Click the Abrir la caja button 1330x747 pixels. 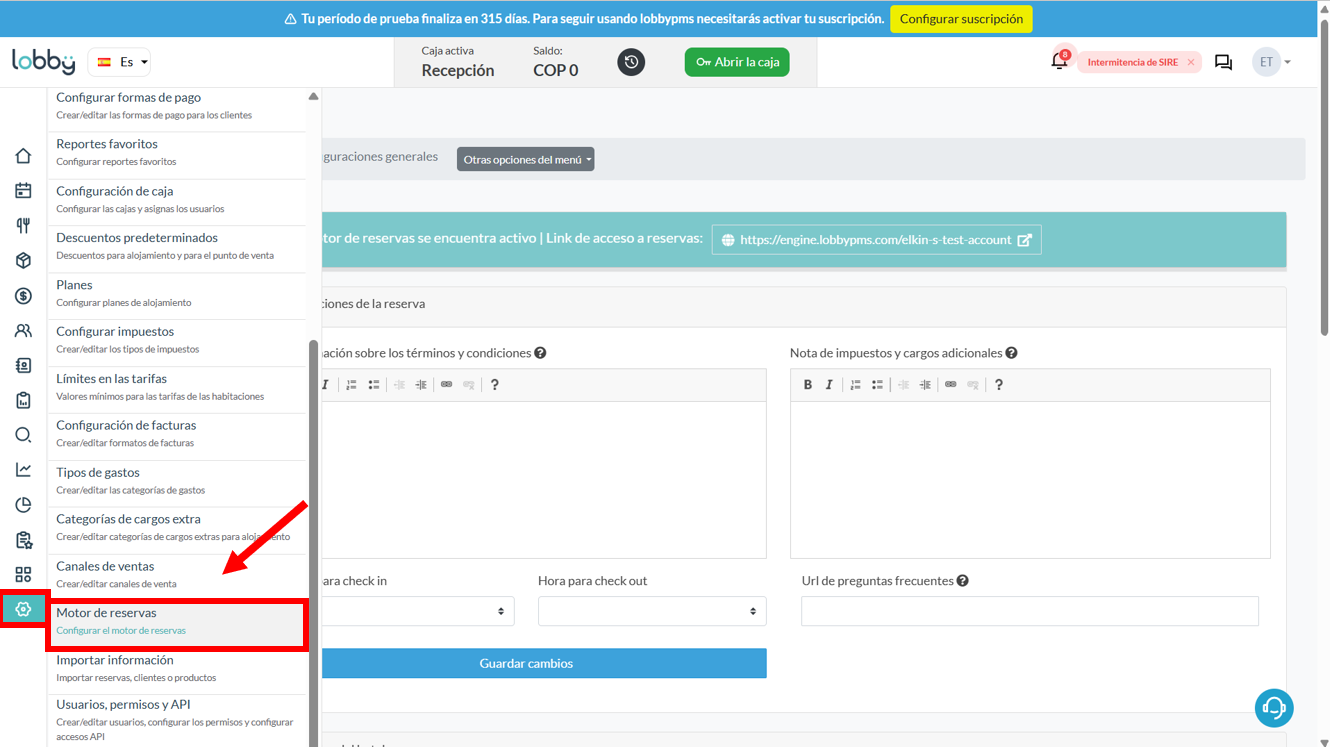[x=737, y=62]
